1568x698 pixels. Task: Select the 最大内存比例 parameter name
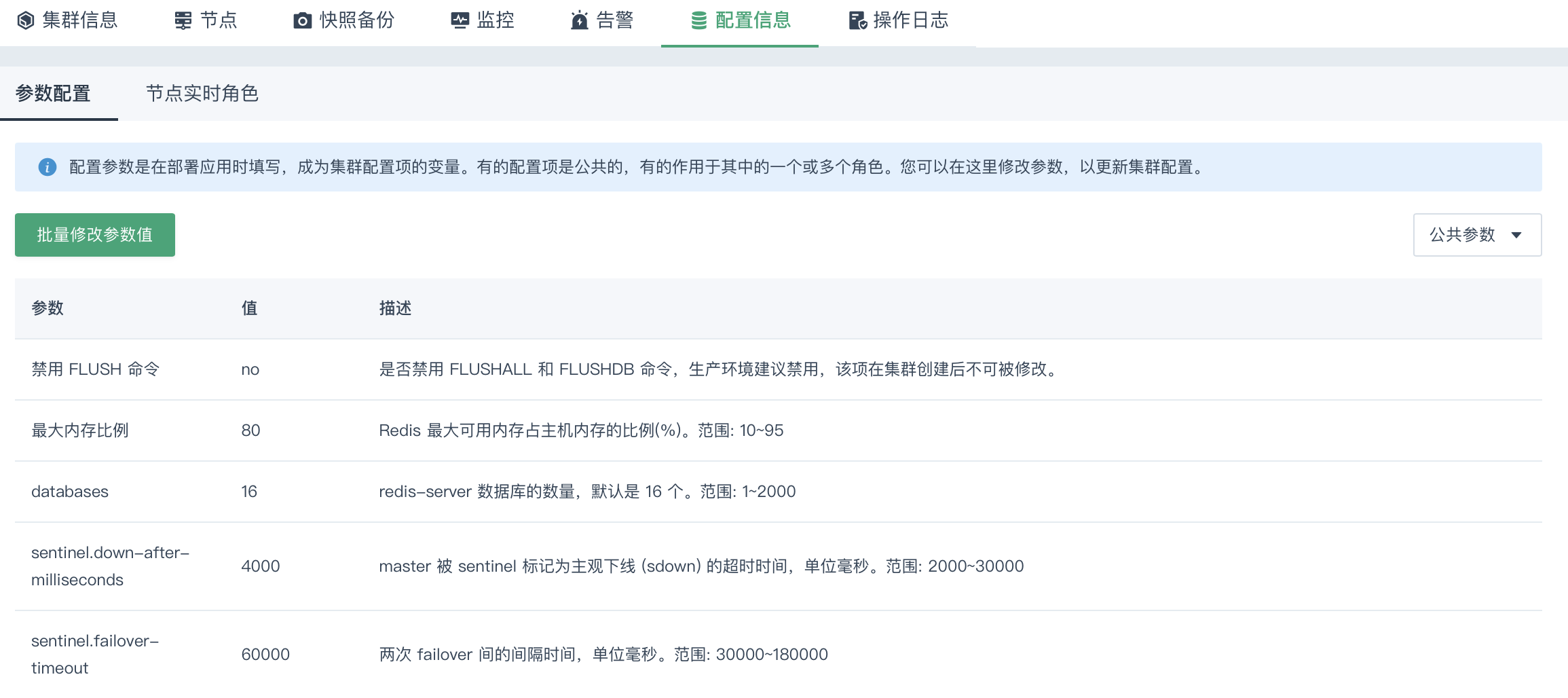point(80,430)
